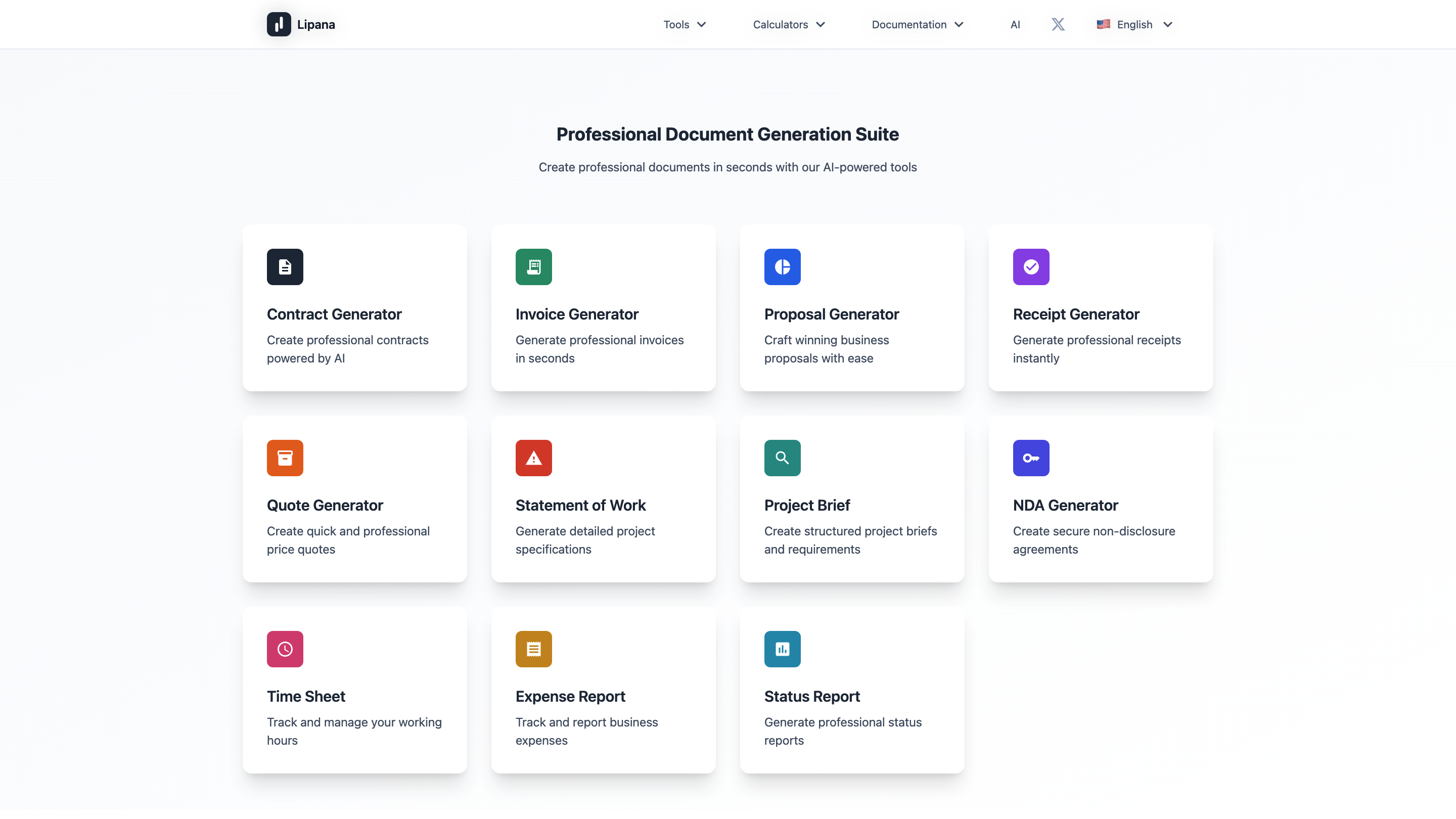
Task: Click the Project Brief magnifier icon
Action: (x=782, y=458)
